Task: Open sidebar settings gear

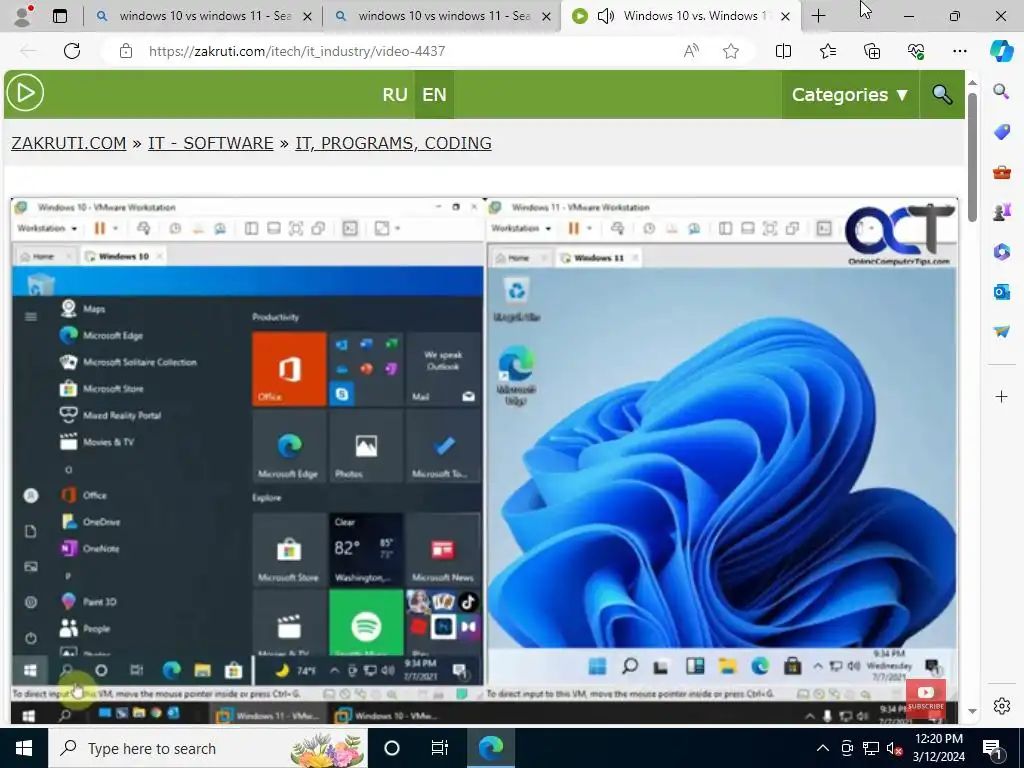Action: (x=1001, y=706)
